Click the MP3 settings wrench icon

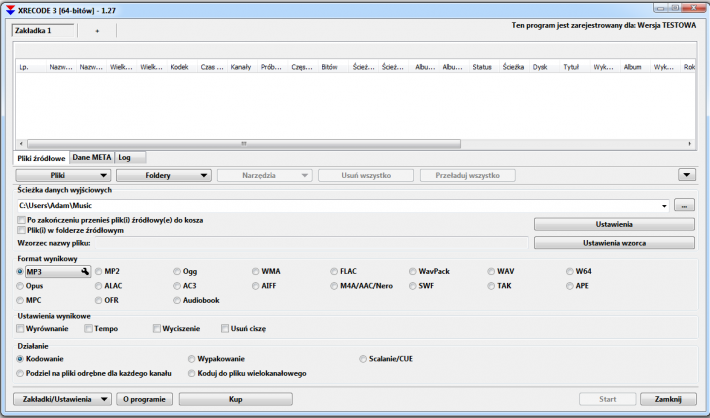click(85, 271)
